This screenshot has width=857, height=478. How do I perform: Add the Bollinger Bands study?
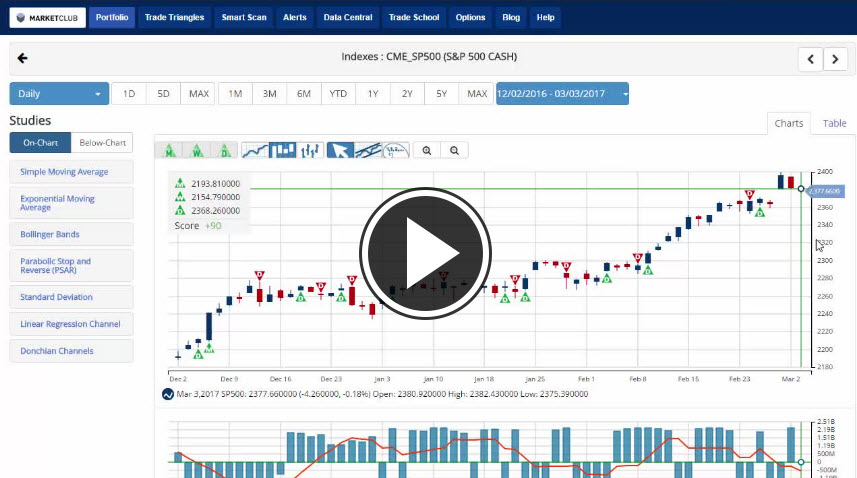pyautogui.click(x=71, y=234)
